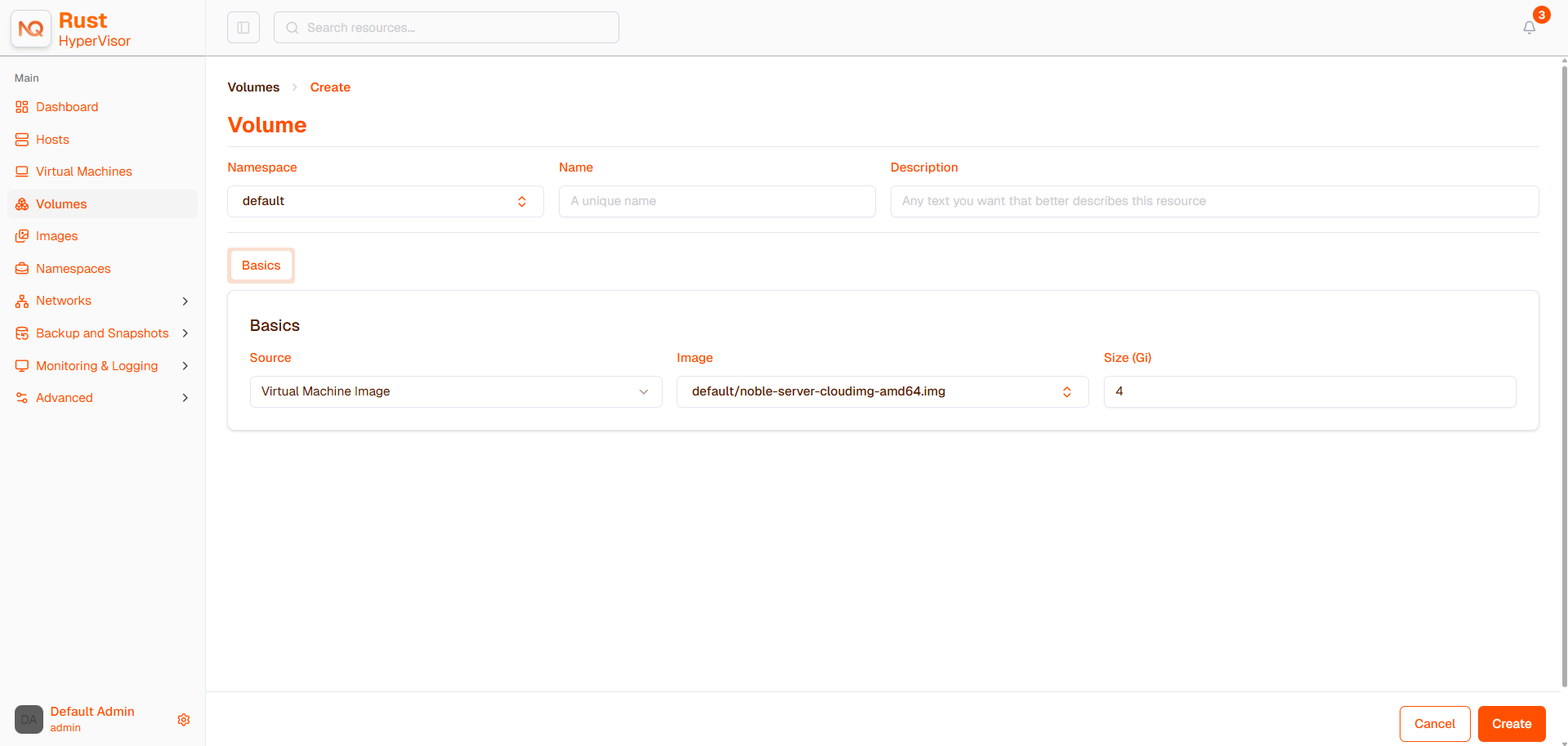Click Default Admin user name
The width and height of the screenshot is (1568, 746).
pyautogui.click(x=92, y=712)
